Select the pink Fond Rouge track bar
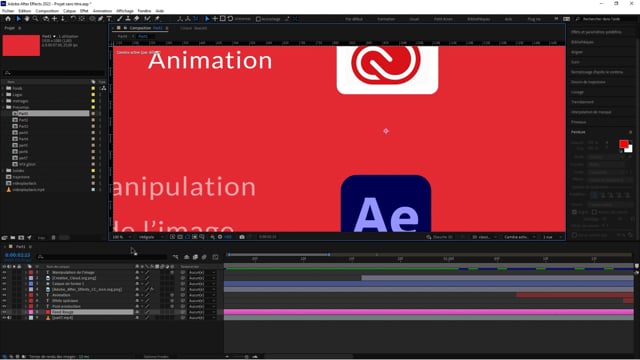This screenshot has height=360, width=640. (x=429, y=312)
